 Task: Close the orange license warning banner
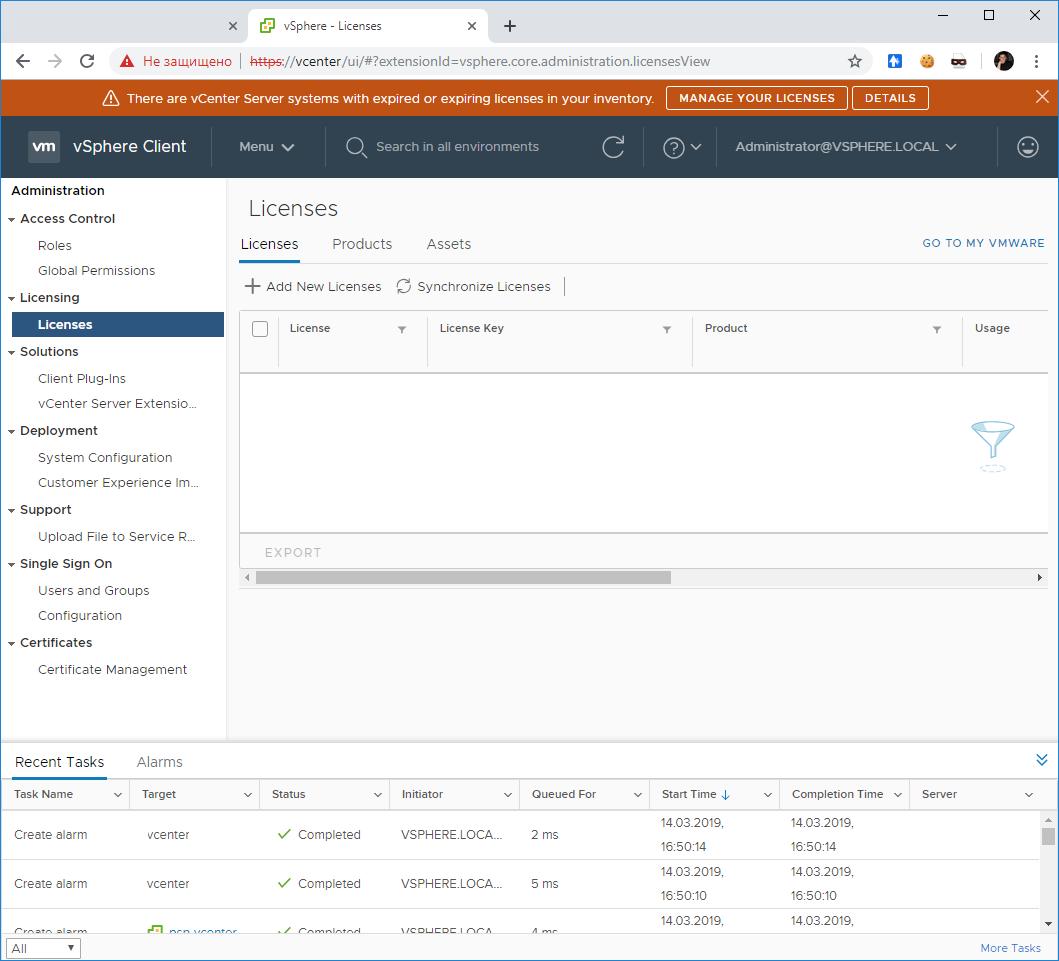point(1042,97)
